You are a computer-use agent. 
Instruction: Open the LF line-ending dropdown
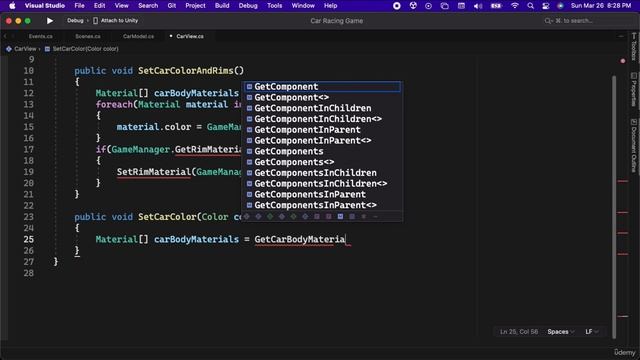[x=591, y=332]
